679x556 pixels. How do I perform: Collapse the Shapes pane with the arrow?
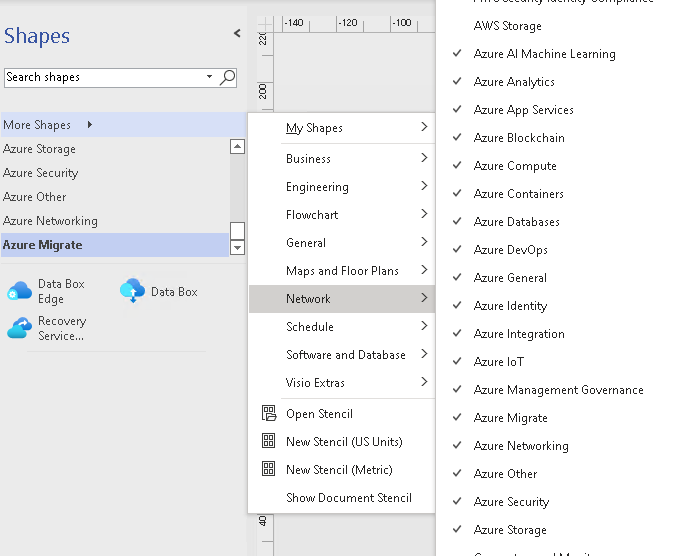[x=237, y=33]
